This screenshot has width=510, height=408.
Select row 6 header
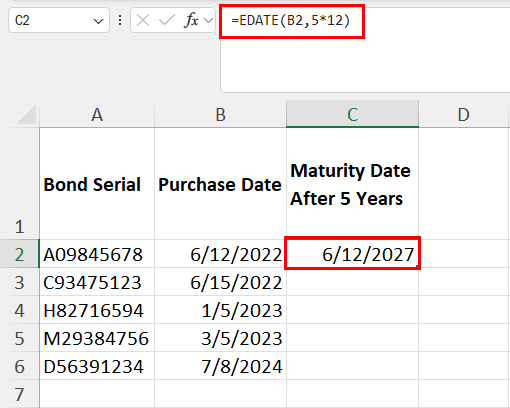click(19, 366)
